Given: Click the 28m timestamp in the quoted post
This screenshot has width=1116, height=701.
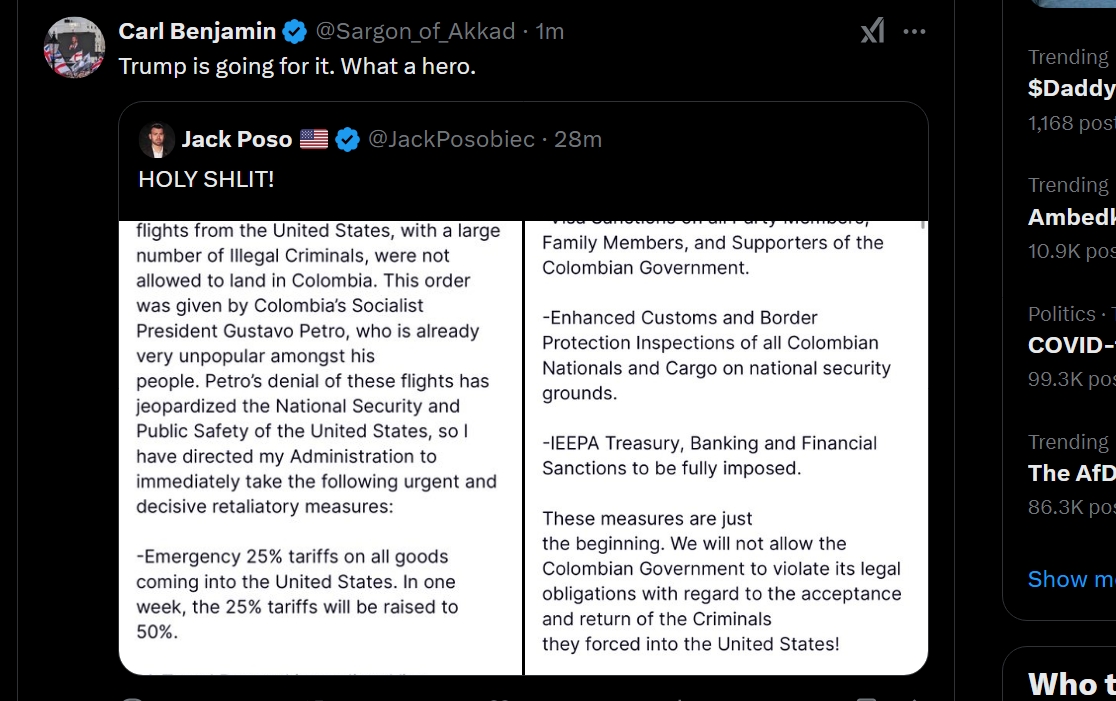Looking at the screenshot, I should 578,140.
